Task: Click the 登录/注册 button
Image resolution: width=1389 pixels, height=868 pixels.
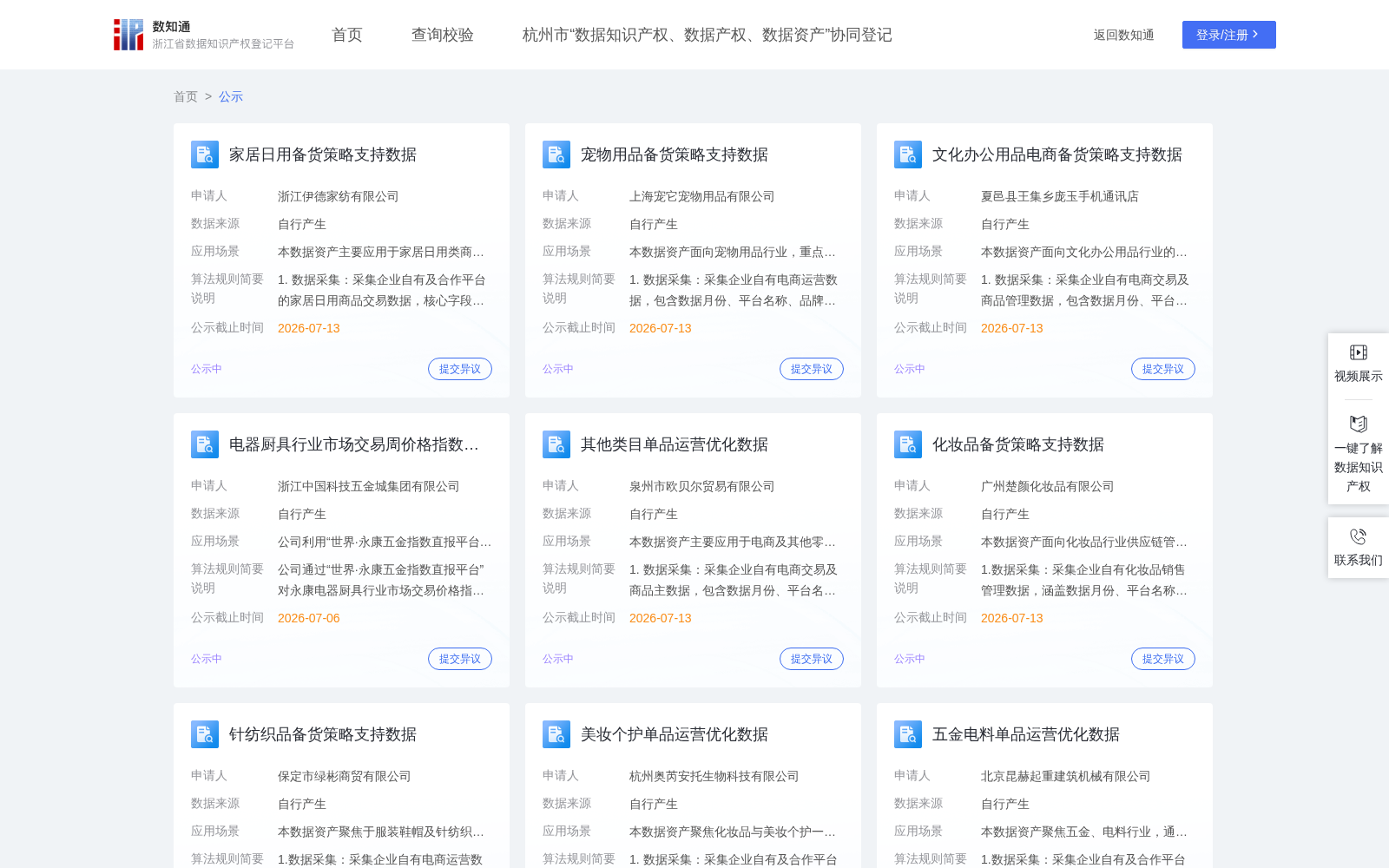Action: pos(1229,35)
